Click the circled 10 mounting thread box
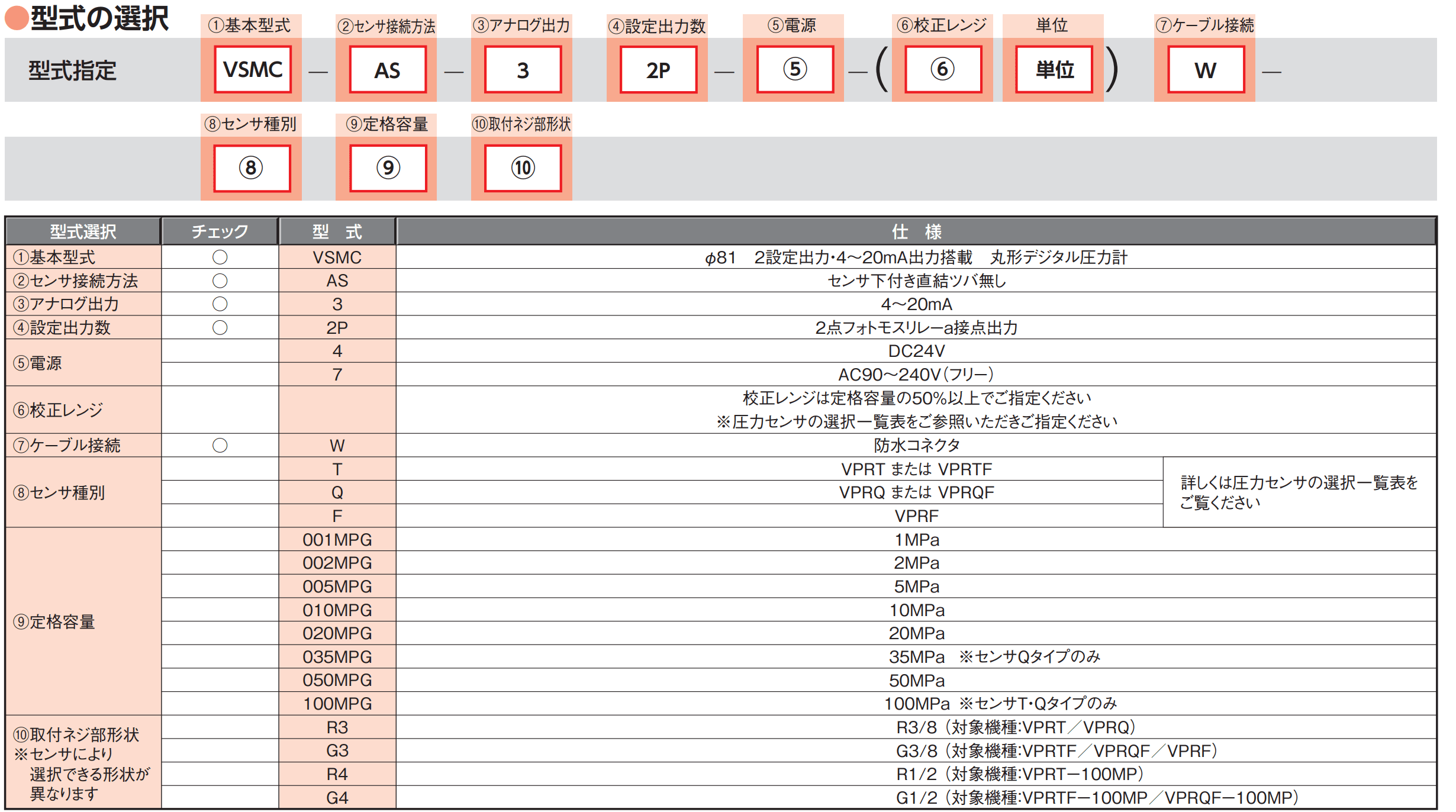Image resolution: width=1456 pixels, height=812 pixels. point(523,169)
